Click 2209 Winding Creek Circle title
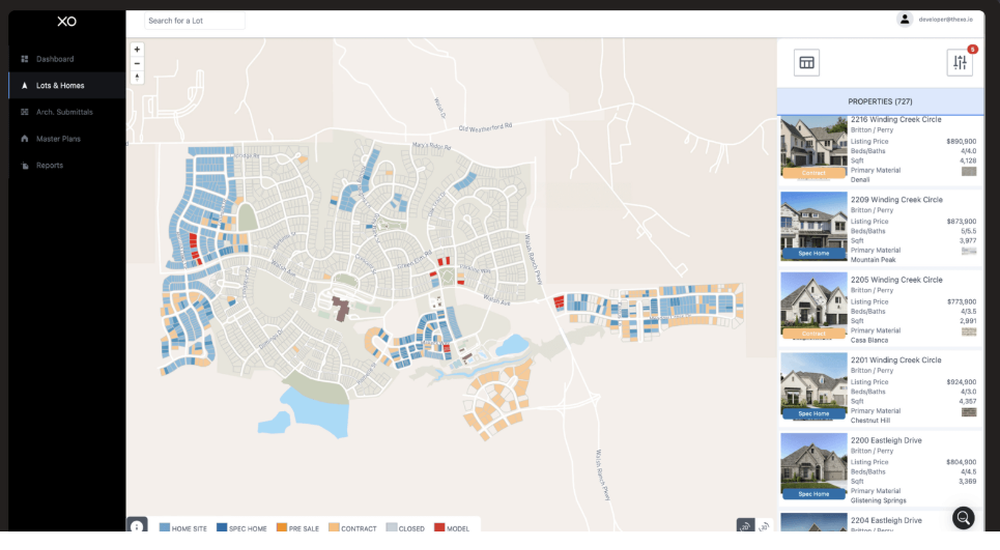This screenshot has width=1000, height=550. pos(897,200)
